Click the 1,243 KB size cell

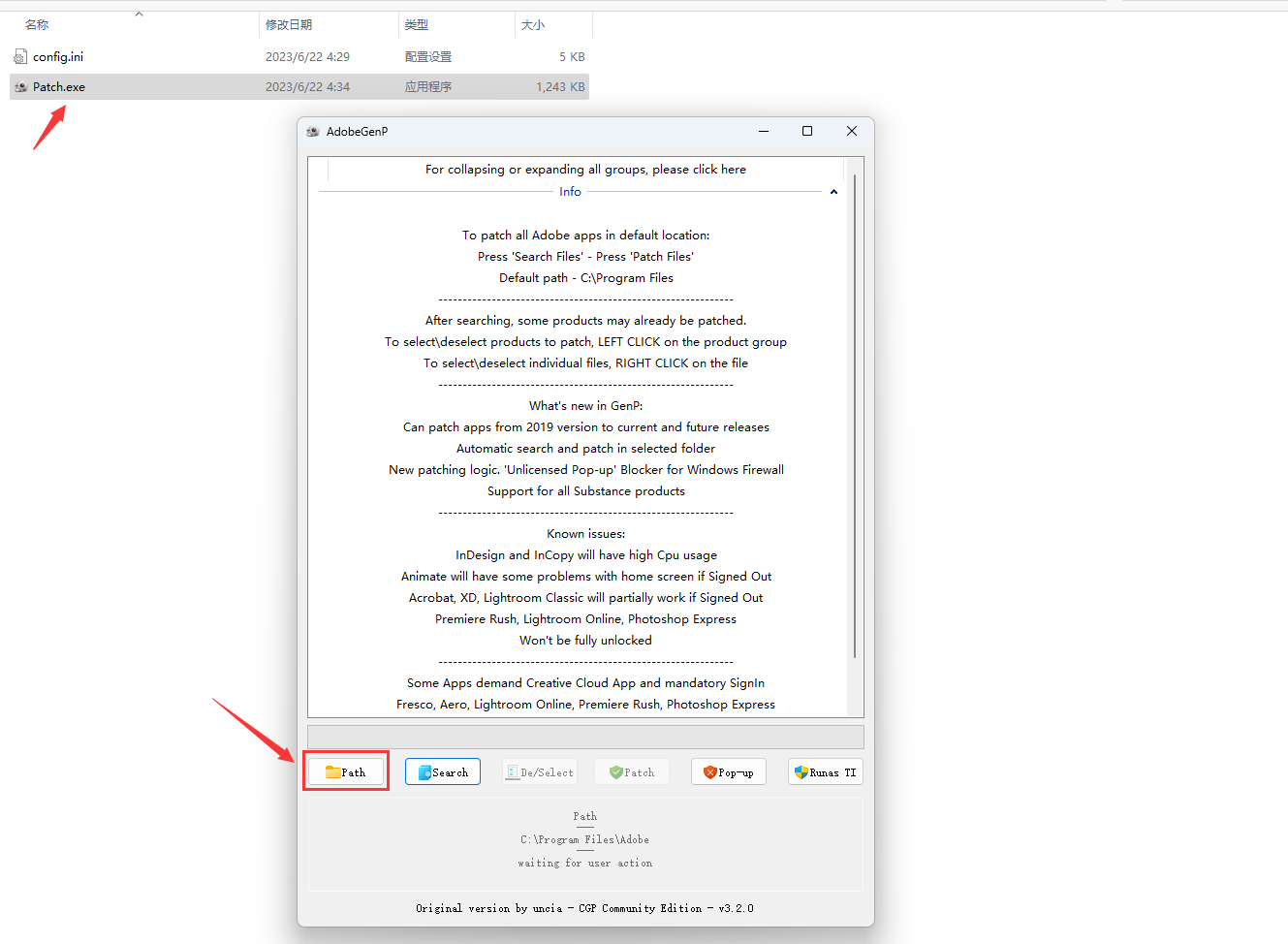(x=560, y=87)
